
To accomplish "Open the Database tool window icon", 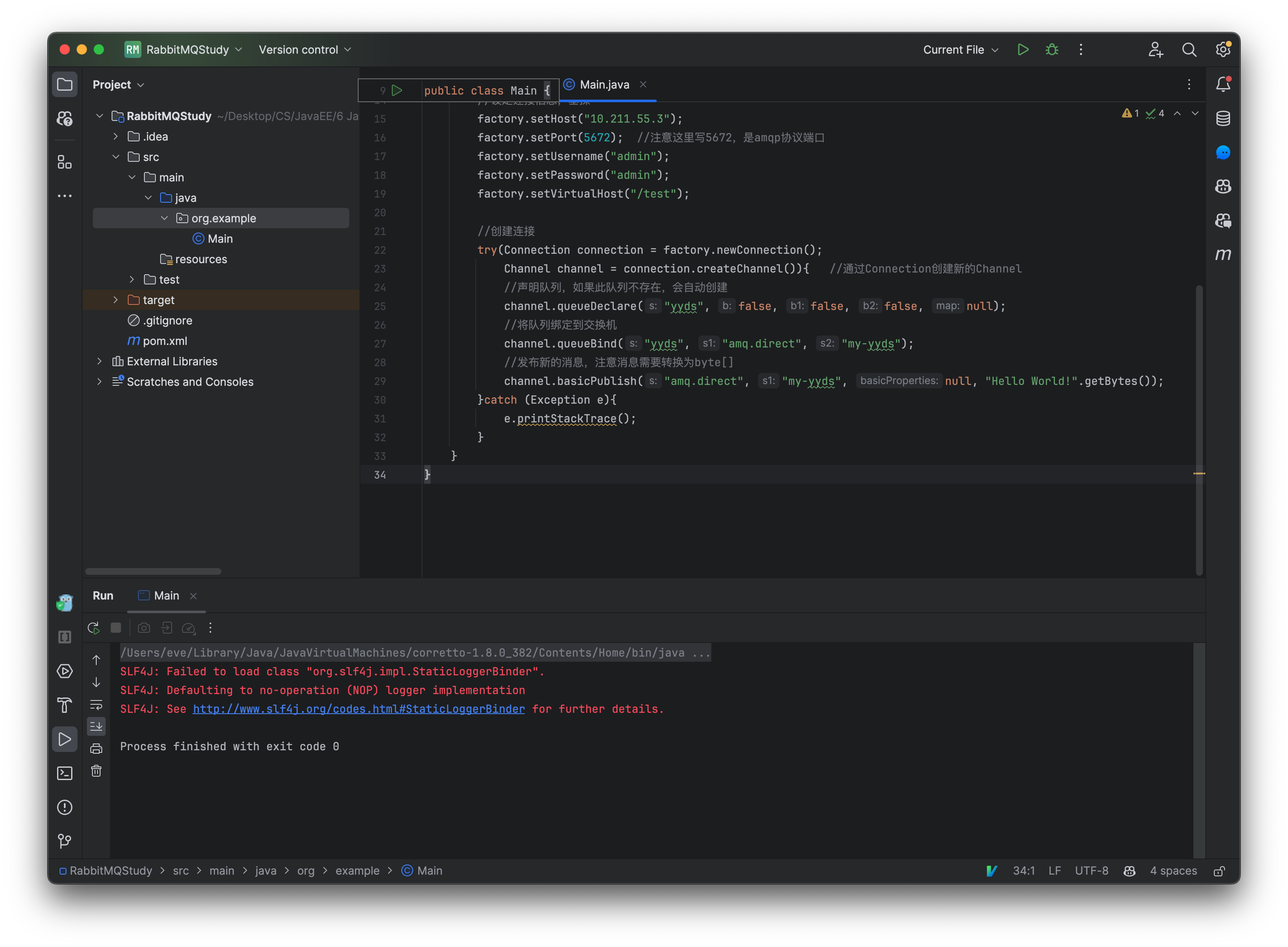I will 1223,119.
